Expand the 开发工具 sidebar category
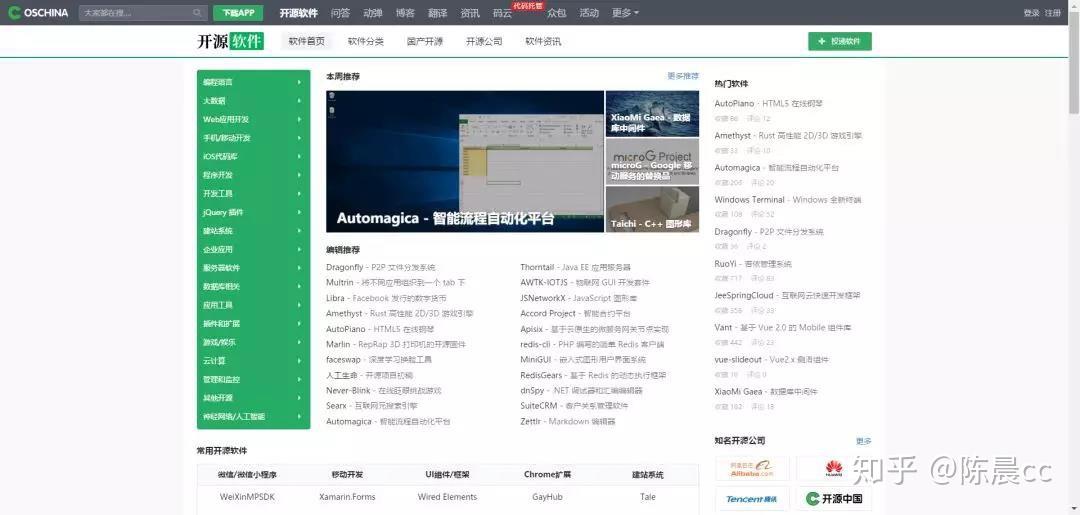The image size is (1080, 515). coord(253,193)
